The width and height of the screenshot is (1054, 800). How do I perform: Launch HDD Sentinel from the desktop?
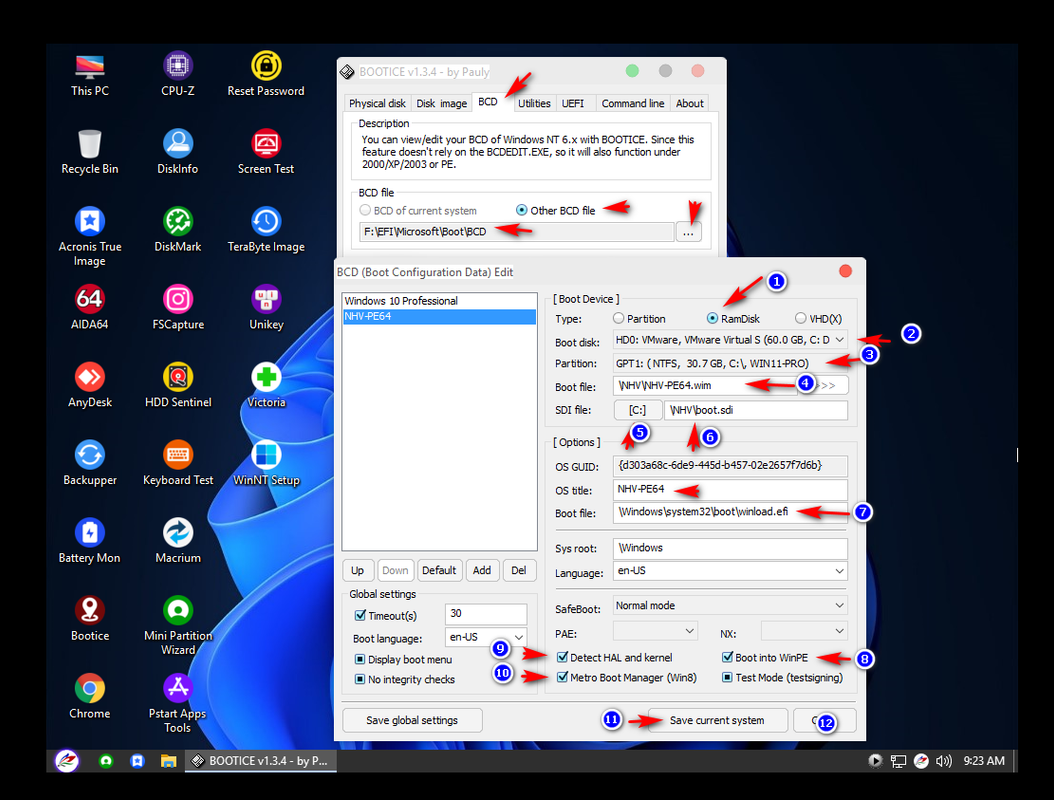click(177, 386)
